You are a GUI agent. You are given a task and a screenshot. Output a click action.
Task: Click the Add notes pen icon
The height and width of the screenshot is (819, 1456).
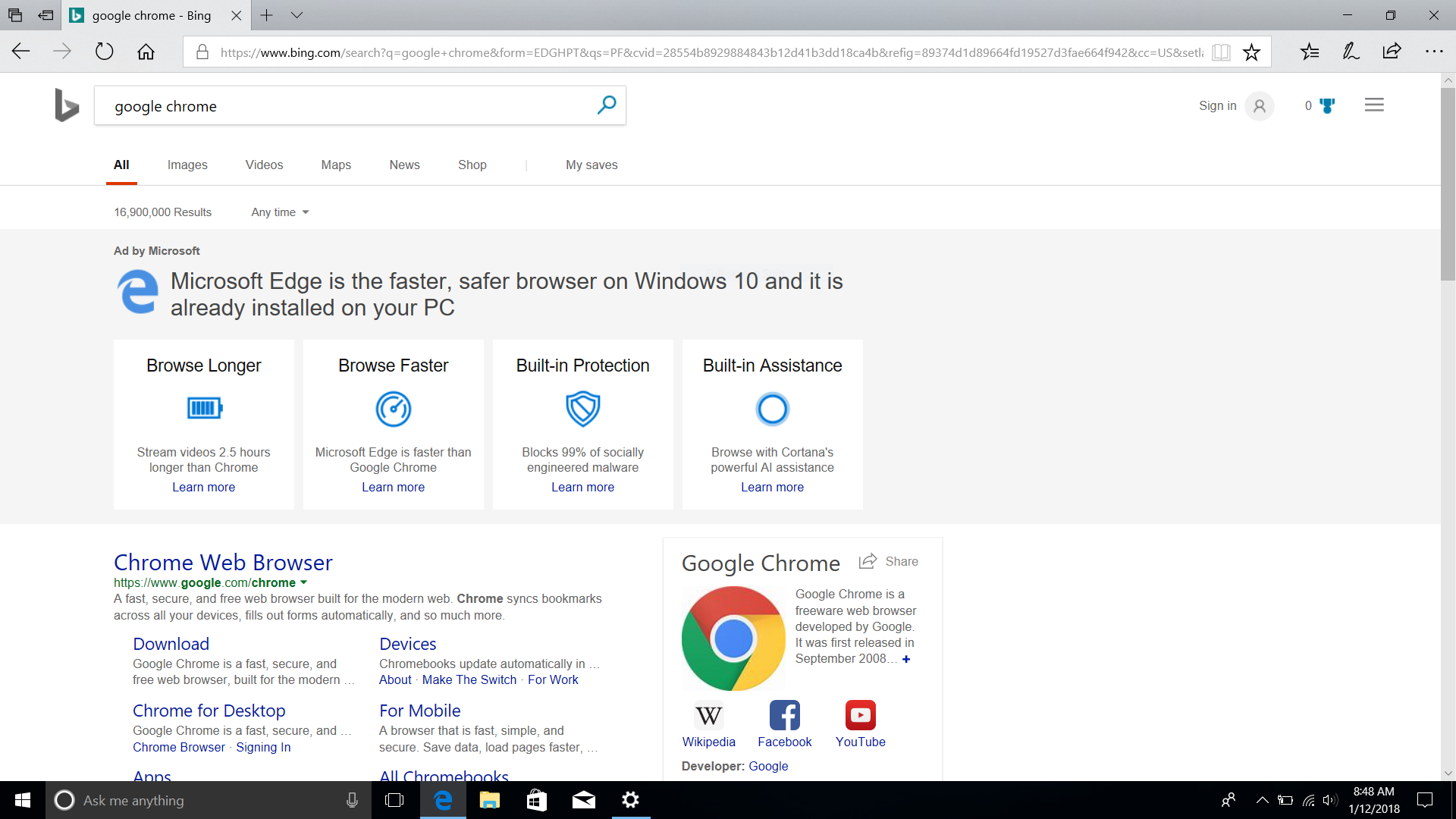[x=1351, y=52]
